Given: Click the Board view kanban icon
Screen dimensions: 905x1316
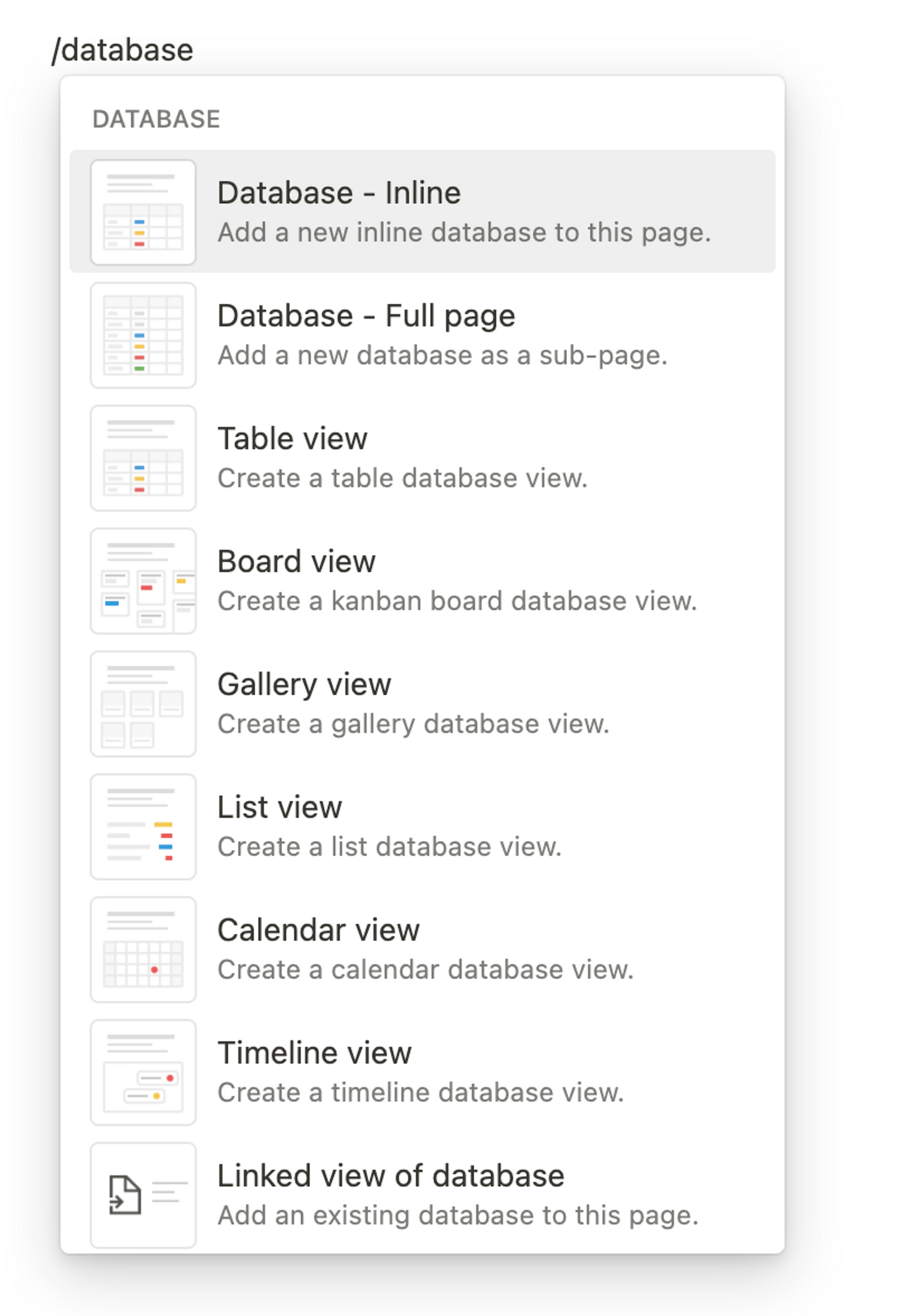Looking at the screenshot, I should click(x=143, y=580).
